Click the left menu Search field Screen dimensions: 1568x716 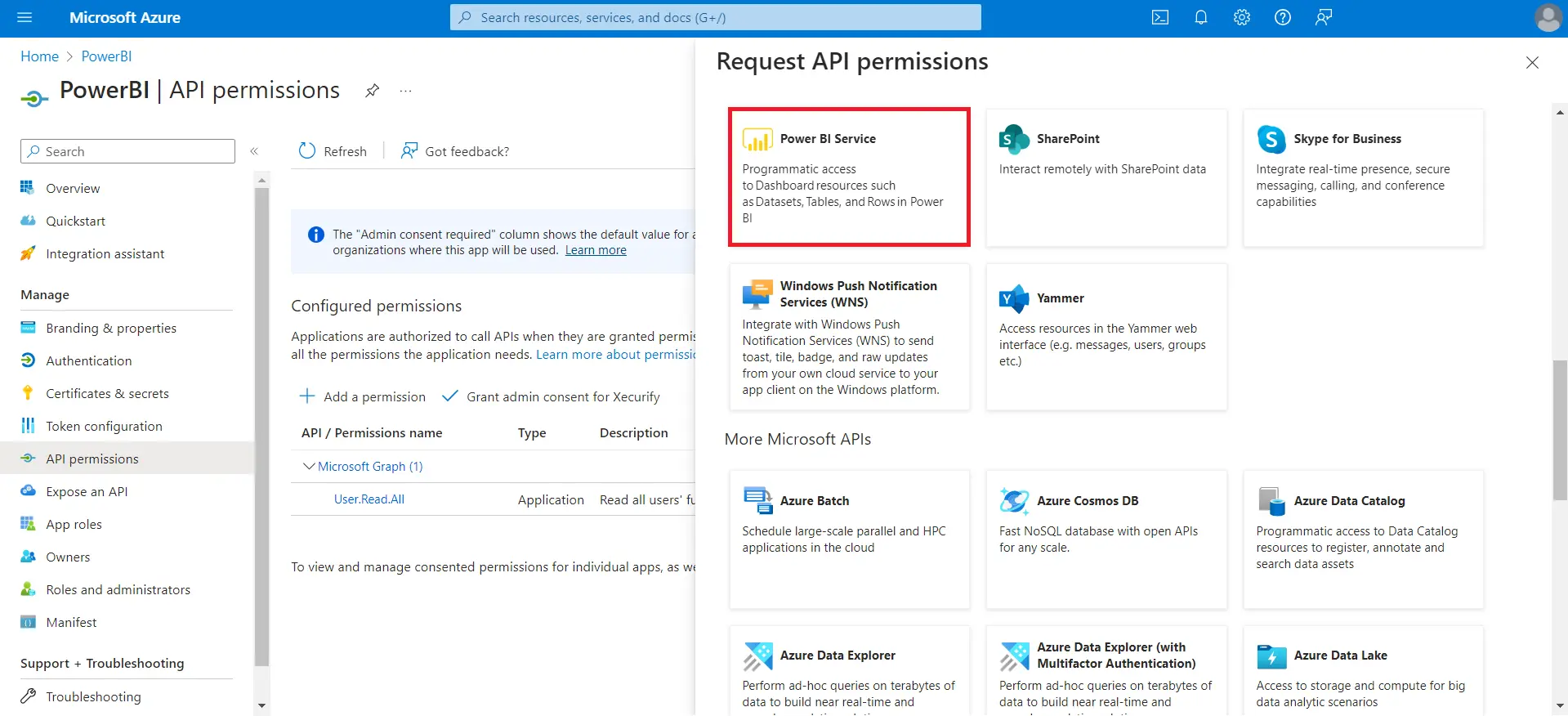[x=127, y=151]
